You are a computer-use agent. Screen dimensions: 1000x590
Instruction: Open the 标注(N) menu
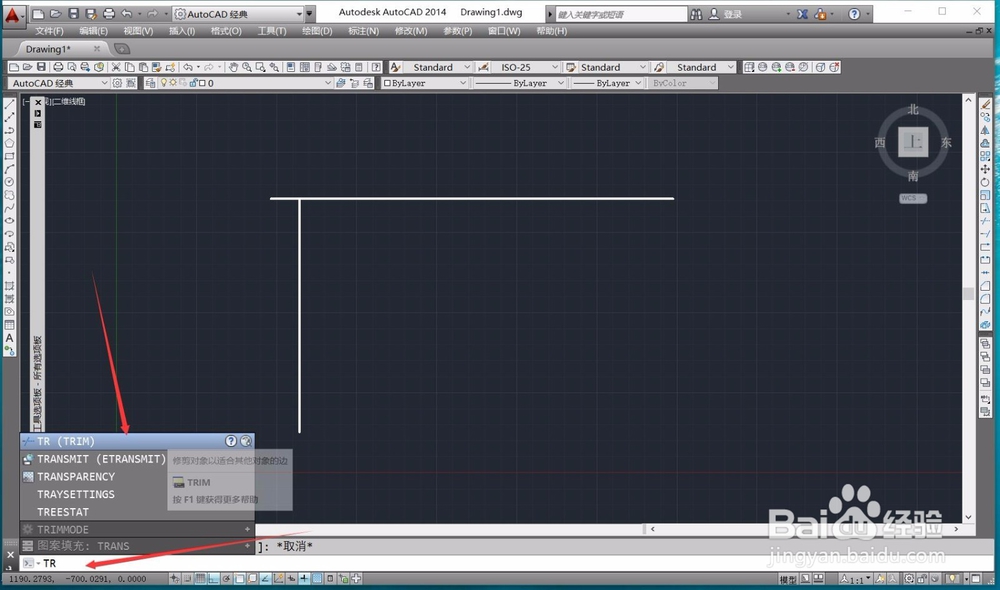pos(364,31)
